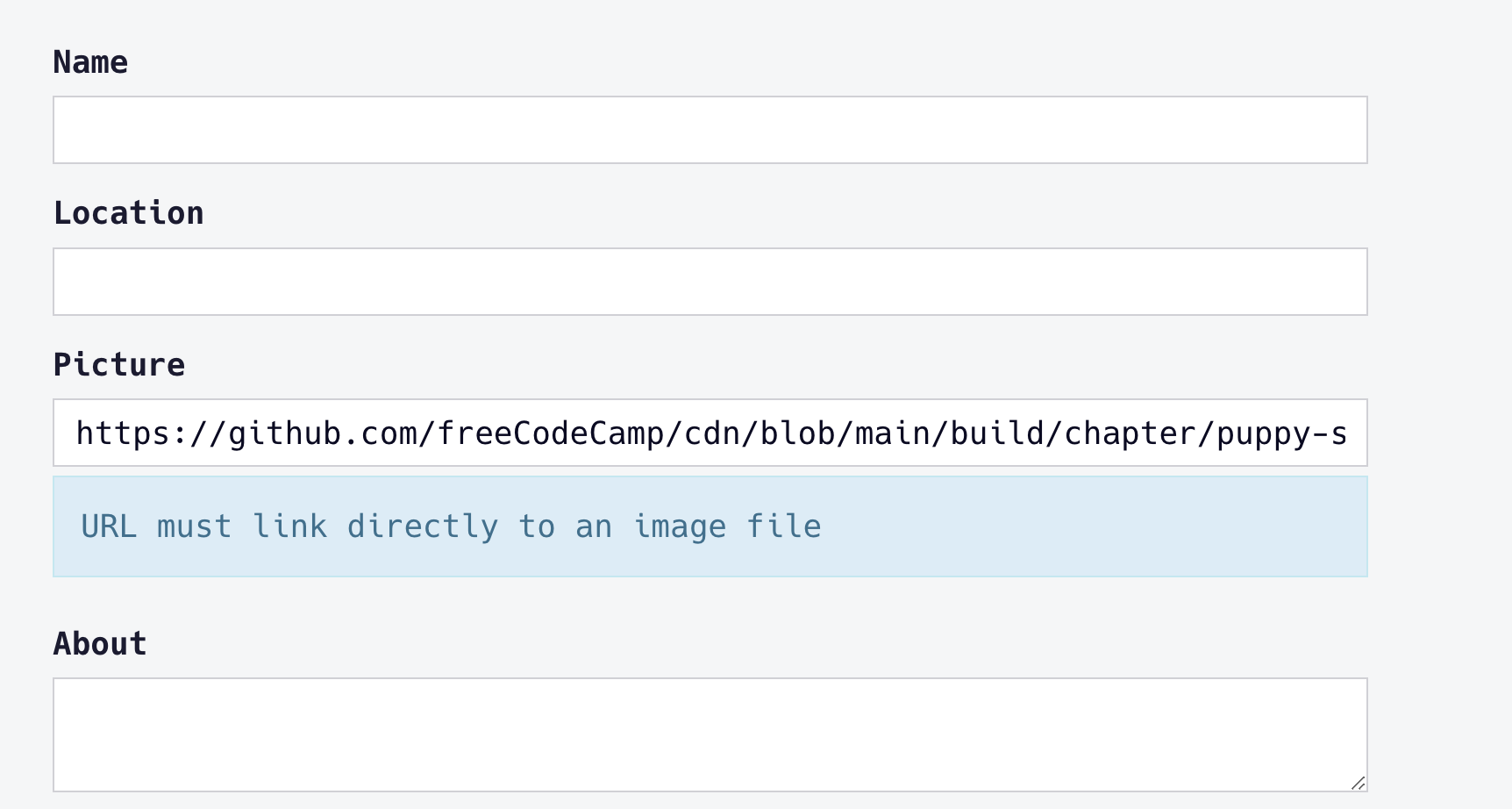
Task: Click the blue info banner below Picture
Action: (710, 526)
